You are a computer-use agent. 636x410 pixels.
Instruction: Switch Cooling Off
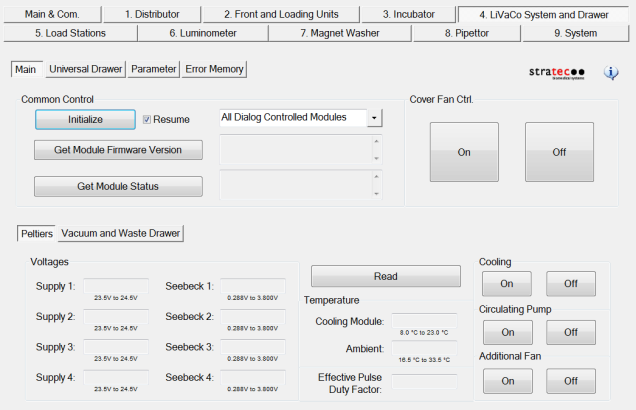[x=571, y=284]
